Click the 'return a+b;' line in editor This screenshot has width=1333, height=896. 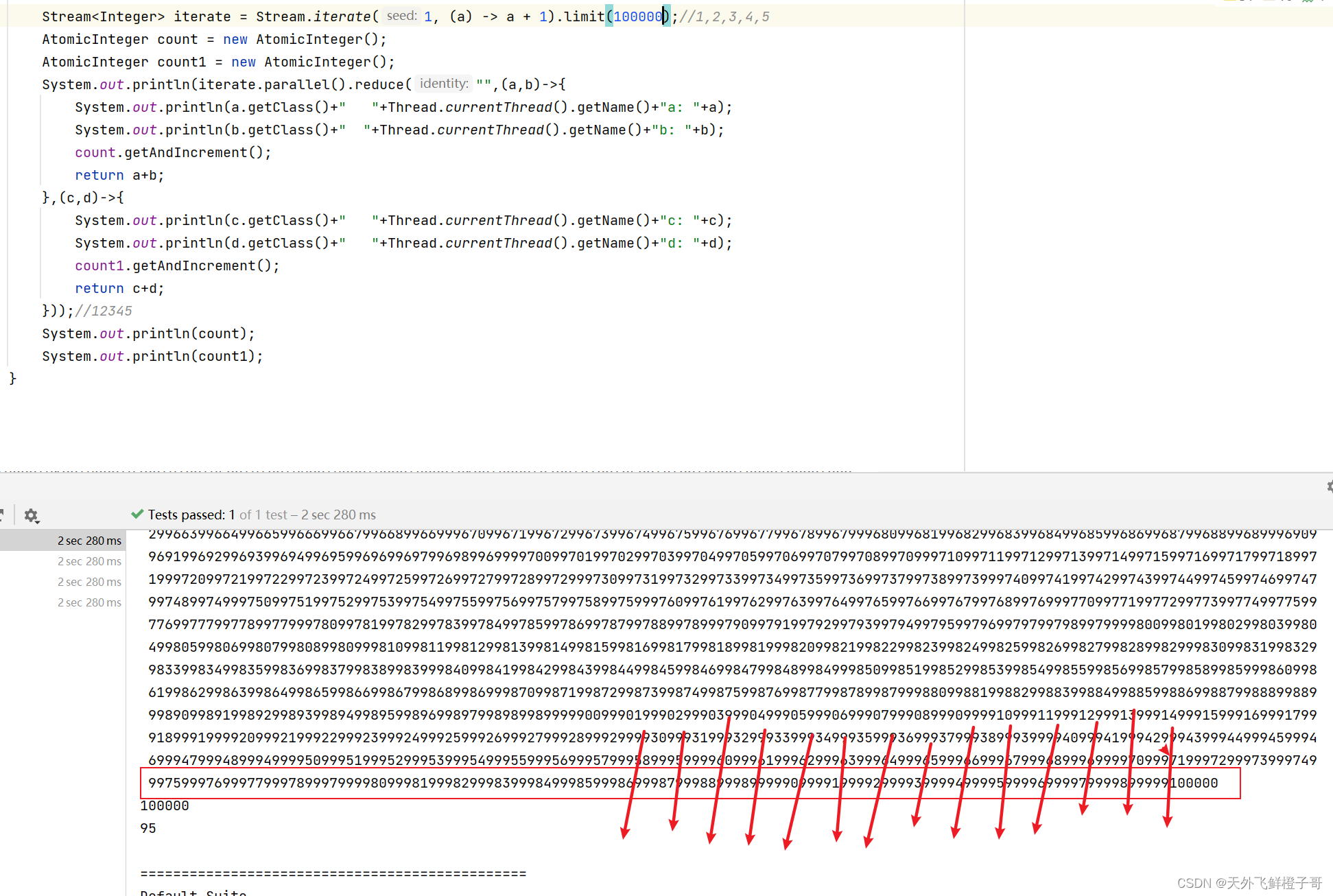pos(119,175)
